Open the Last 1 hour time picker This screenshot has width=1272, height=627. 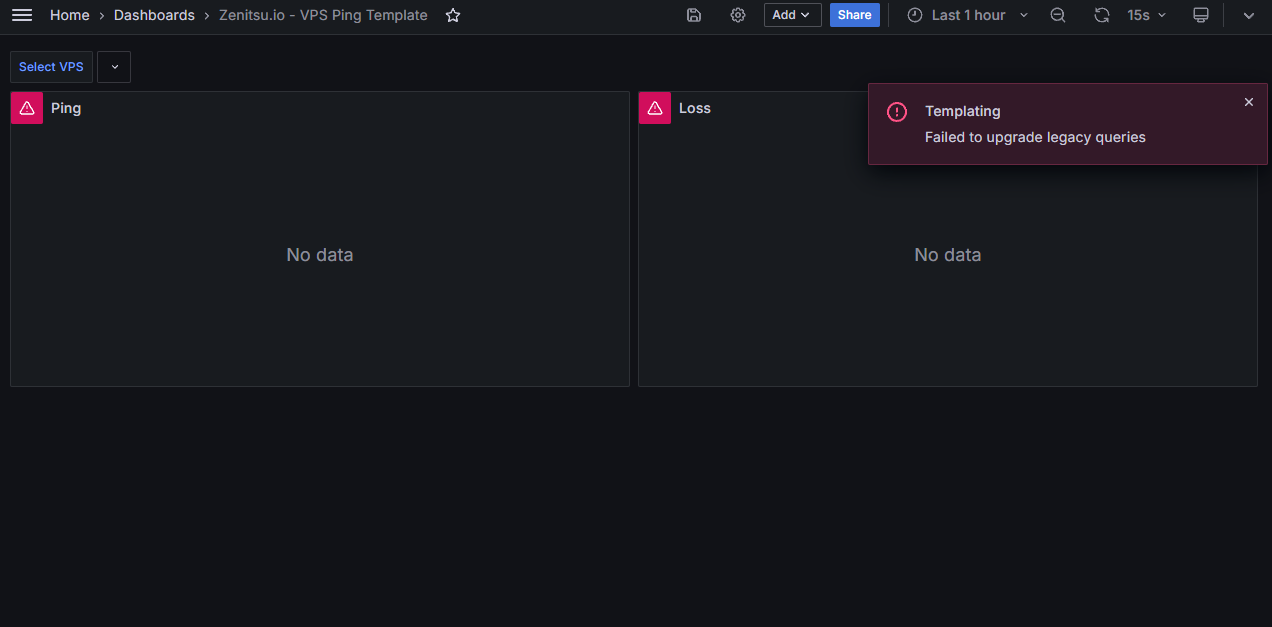(x=968, y=15)
